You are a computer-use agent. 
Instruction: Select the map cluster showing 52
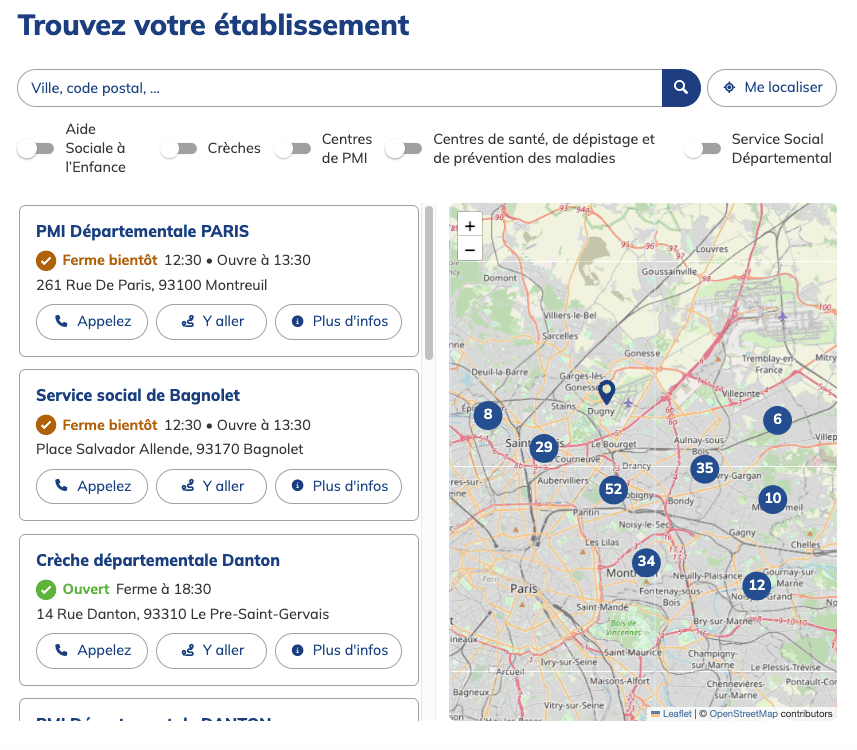(x=613, y=490)
